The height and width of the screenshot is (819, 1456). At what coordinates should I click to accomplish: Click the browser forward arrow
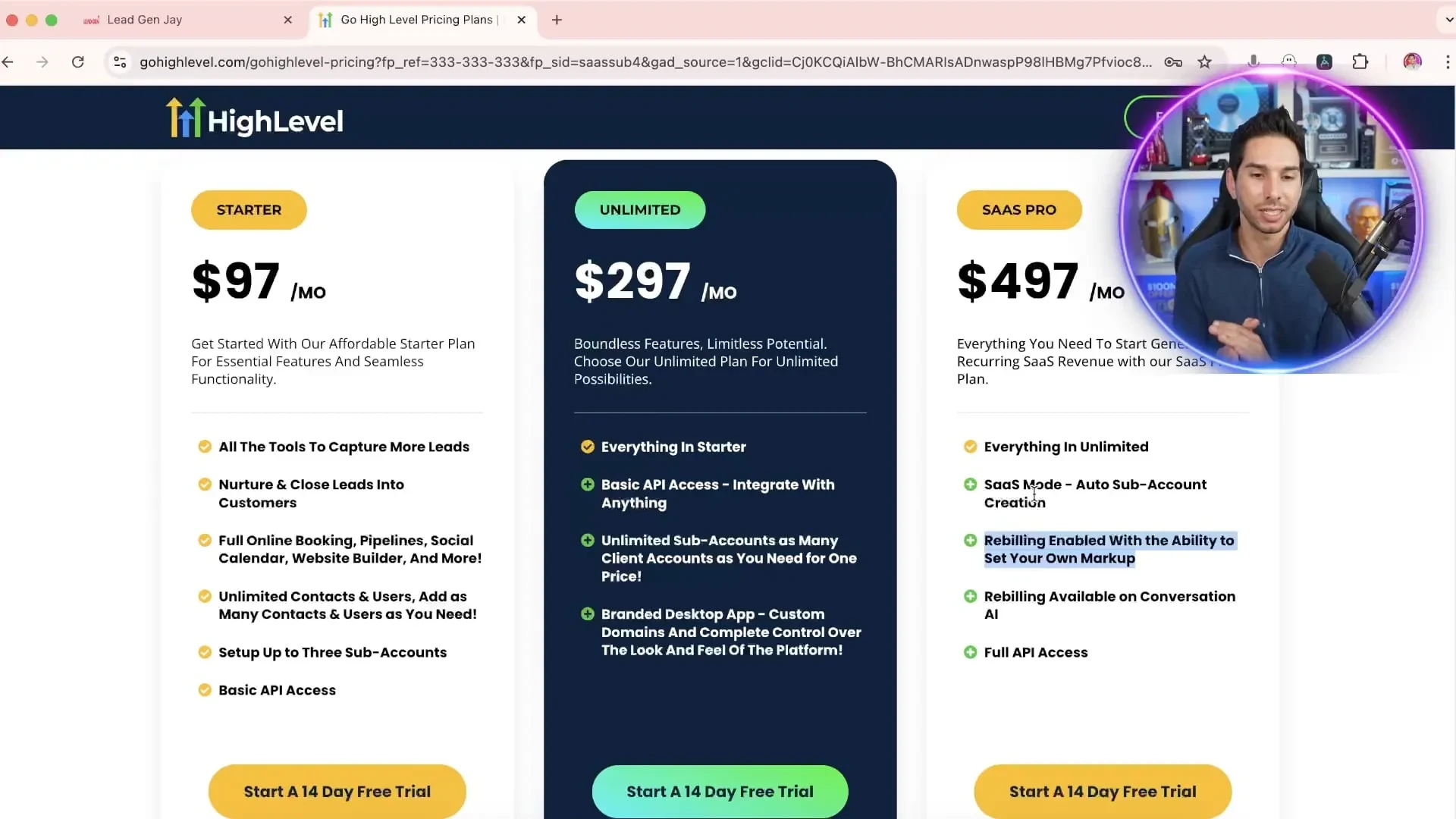point(42,62)
